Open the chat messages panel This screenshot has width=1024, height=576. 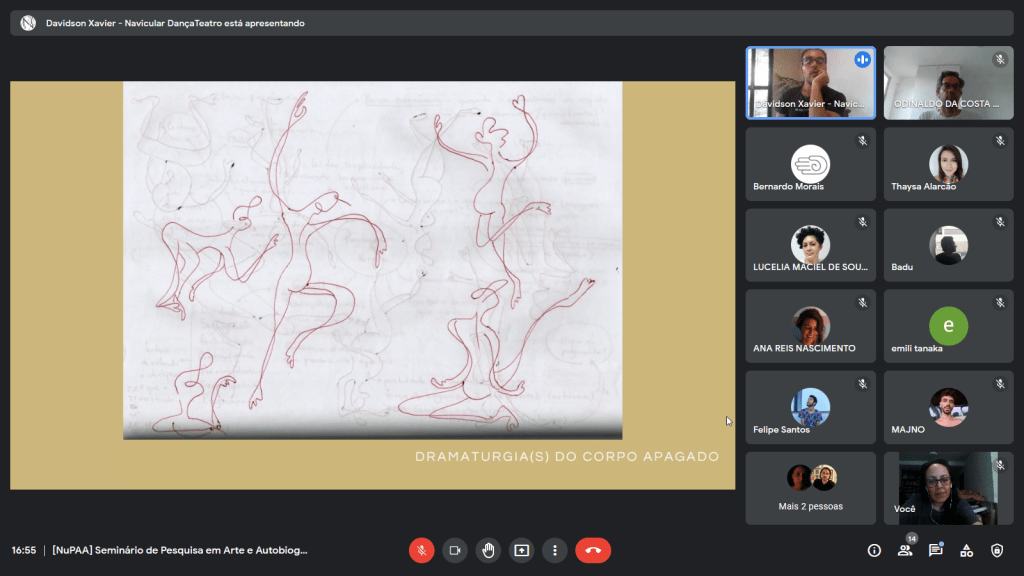(x=936, y=550)
